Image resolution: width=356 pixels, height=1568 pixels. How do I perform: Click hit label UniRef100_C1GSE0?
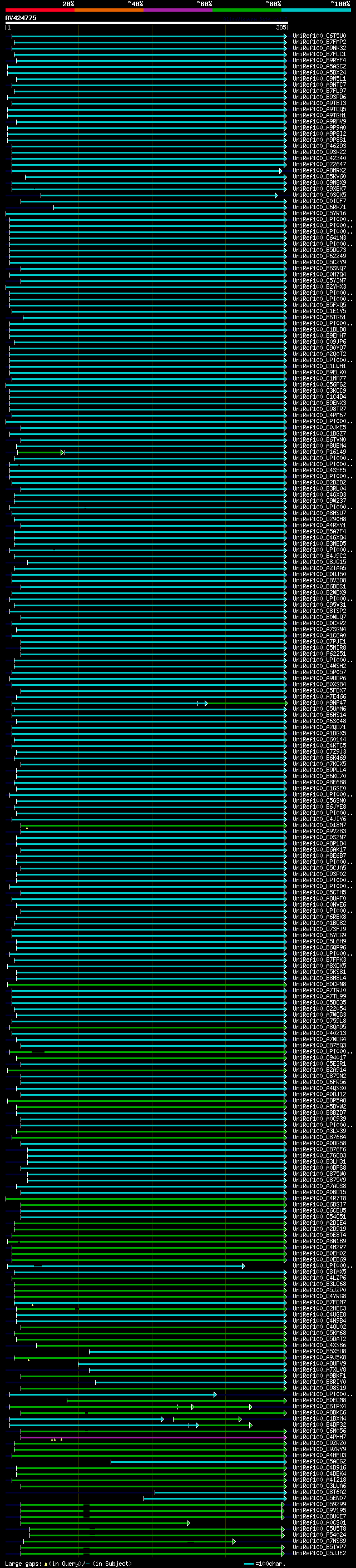pyautogui.click(x=319, y=788)
